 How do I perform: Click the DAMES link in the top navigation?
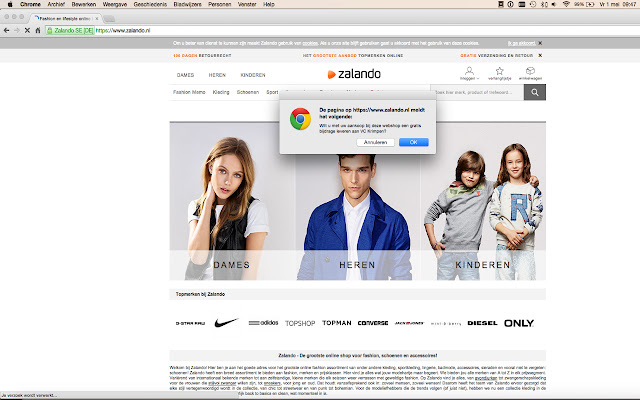pos(185,75)
